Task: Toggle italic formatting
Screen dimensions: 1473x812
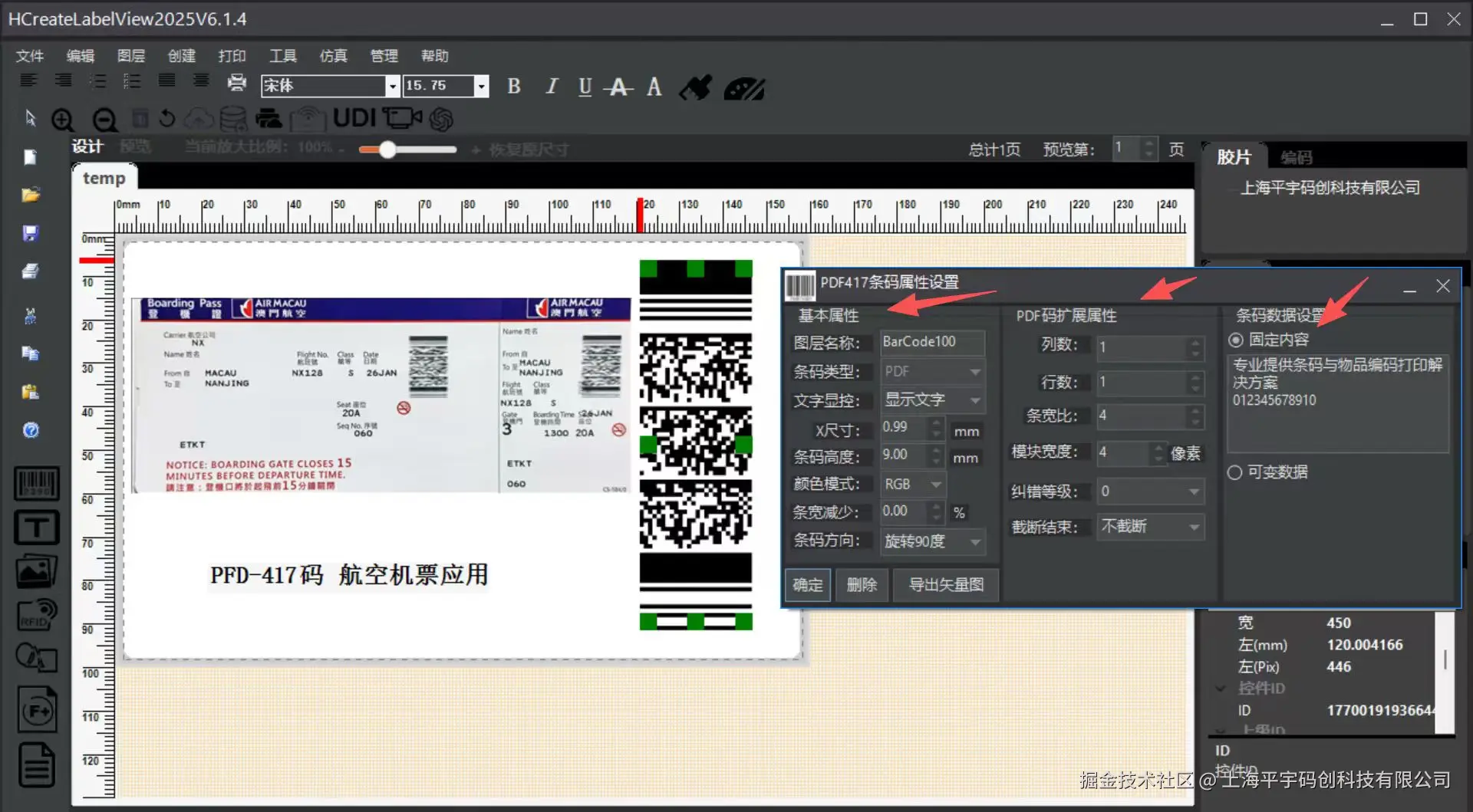Action: pos(551,87)
